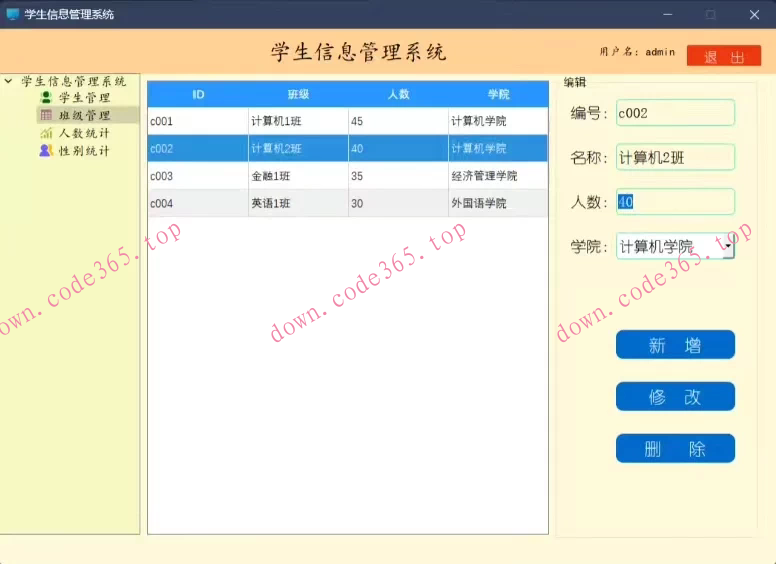Open 性别统计 in the sidebar
This screenshot has width=776, height=564.
[x=84, y=151]
